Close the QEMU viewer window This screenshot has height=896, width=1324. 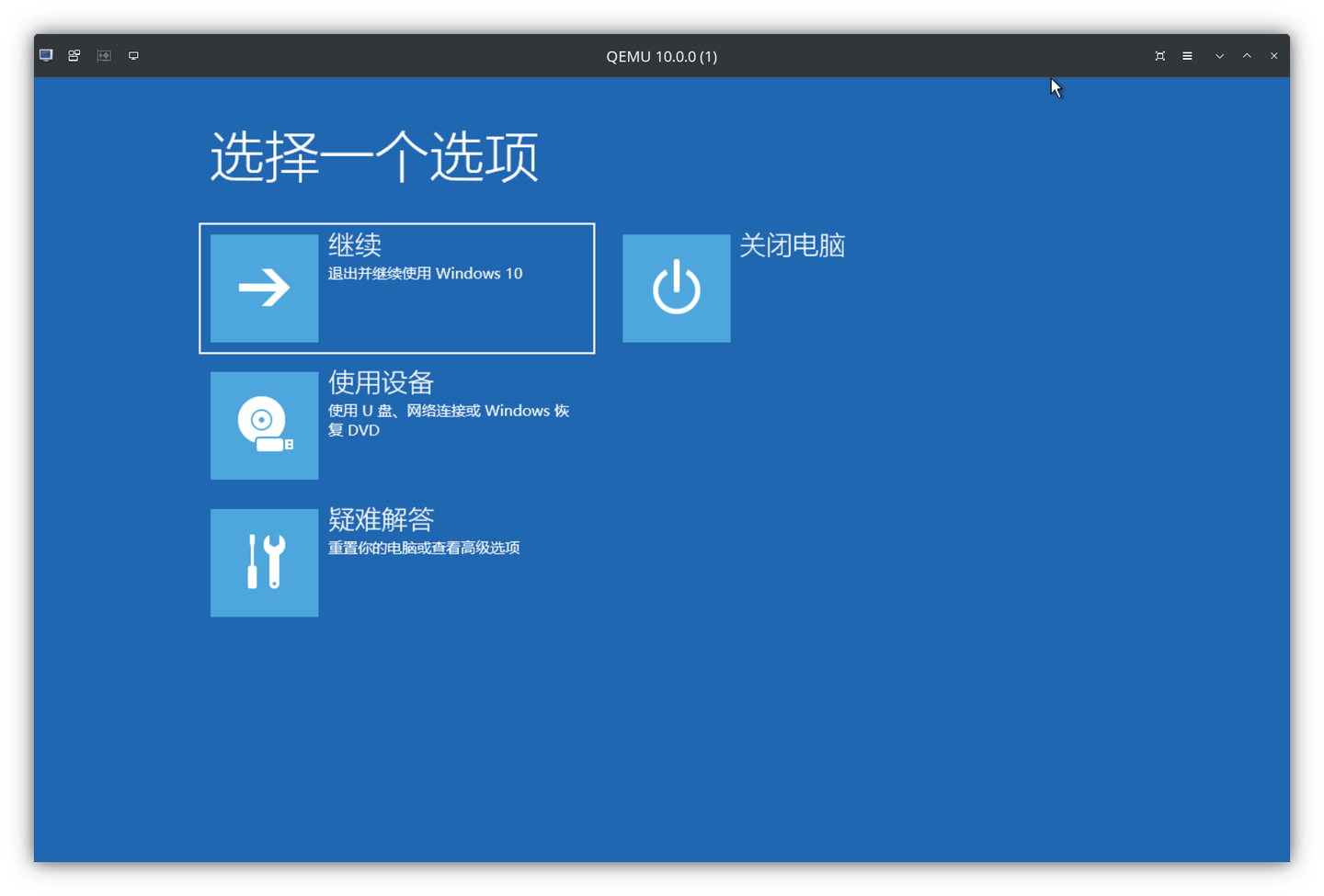click(x=1274, y=55)
